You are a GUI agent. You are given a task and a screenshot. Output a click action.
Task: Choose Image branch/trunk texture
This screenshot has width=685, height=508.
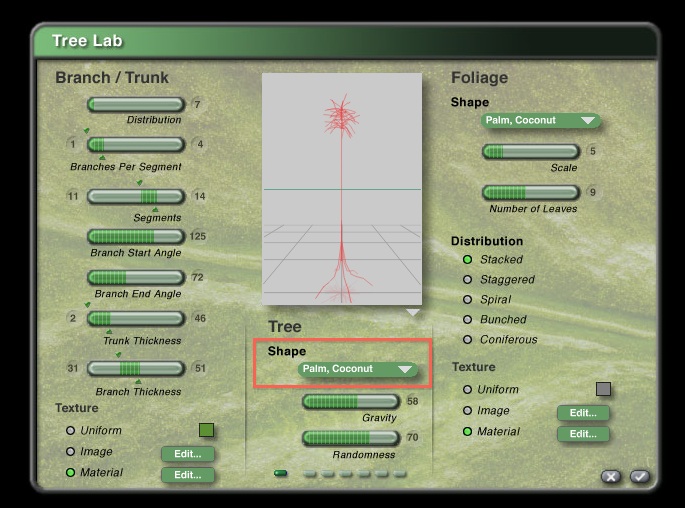pos(70,451)
